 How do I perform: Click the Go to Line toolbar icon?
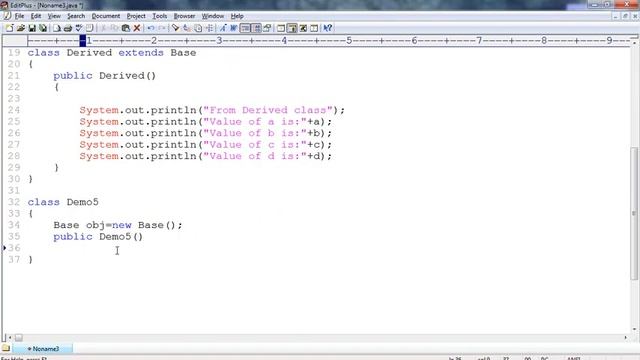pyautogui.click(x=209, y=28)
